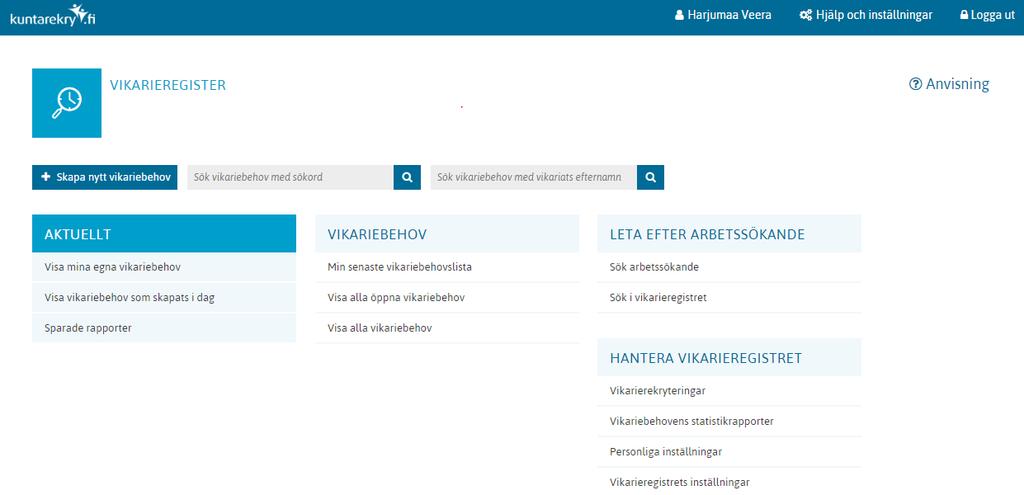Screen dimensions: 1024x495
Task: Open Hjälp och inställningar
Action: point(866,15)
